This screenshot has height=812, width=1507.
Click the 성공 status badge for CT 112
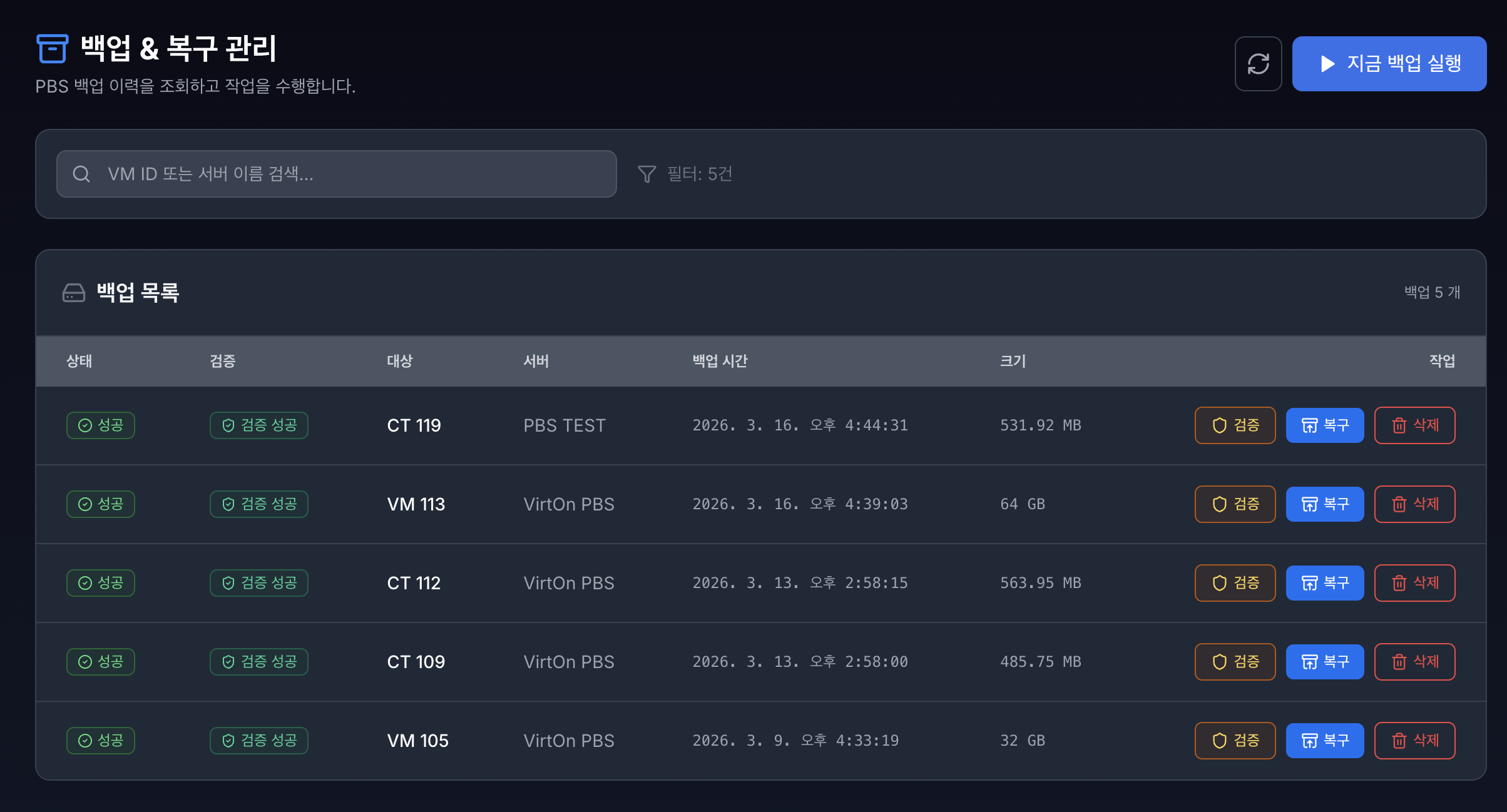coord(101,583)
